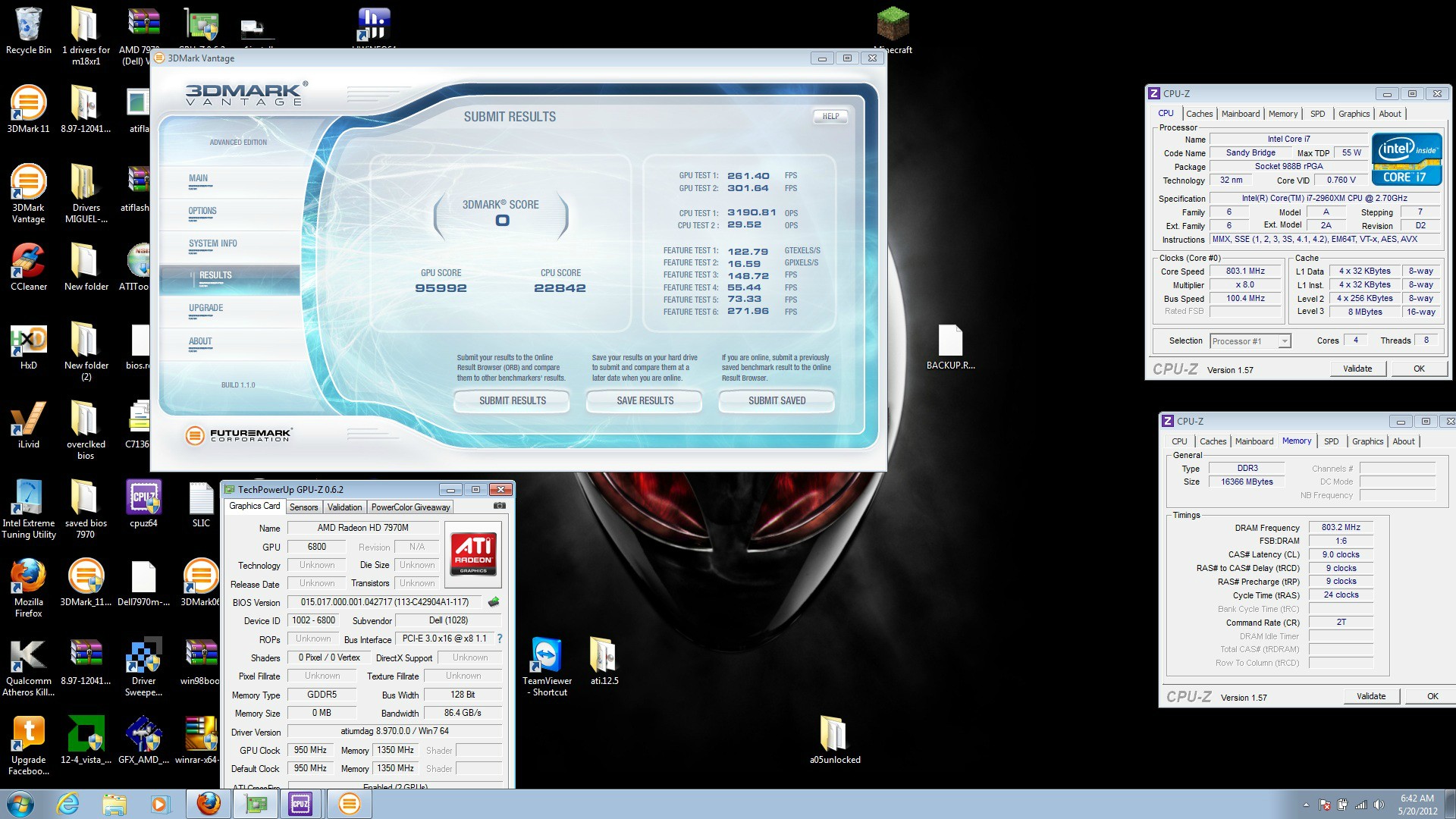
Task: Click the CPU-Z Specification i7-2960XM text
Action: pyautogui.click(x=1324, y=198)
